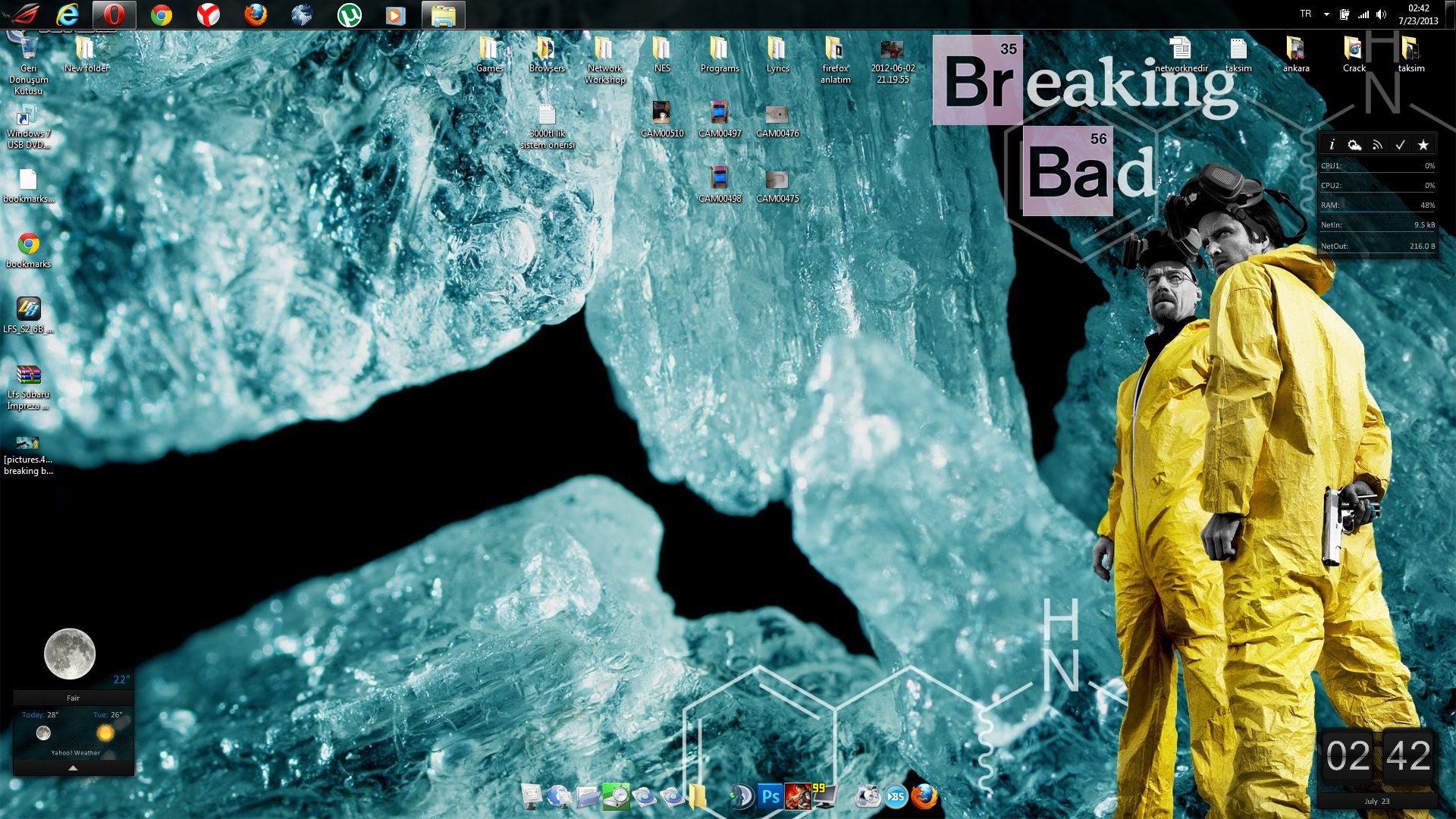Open the taskbar clock 02:42

(x=1418, y=14)
